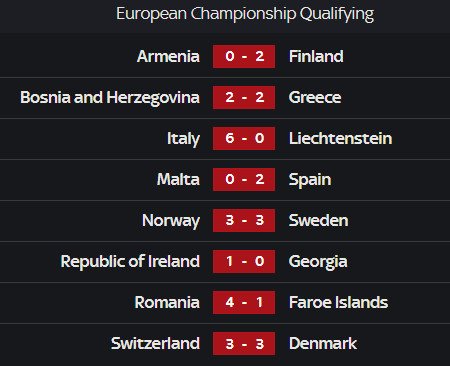Screen dimensions: 450x366
Task: Select the Faroe Islands team name
Action: [x=338, y=302]
